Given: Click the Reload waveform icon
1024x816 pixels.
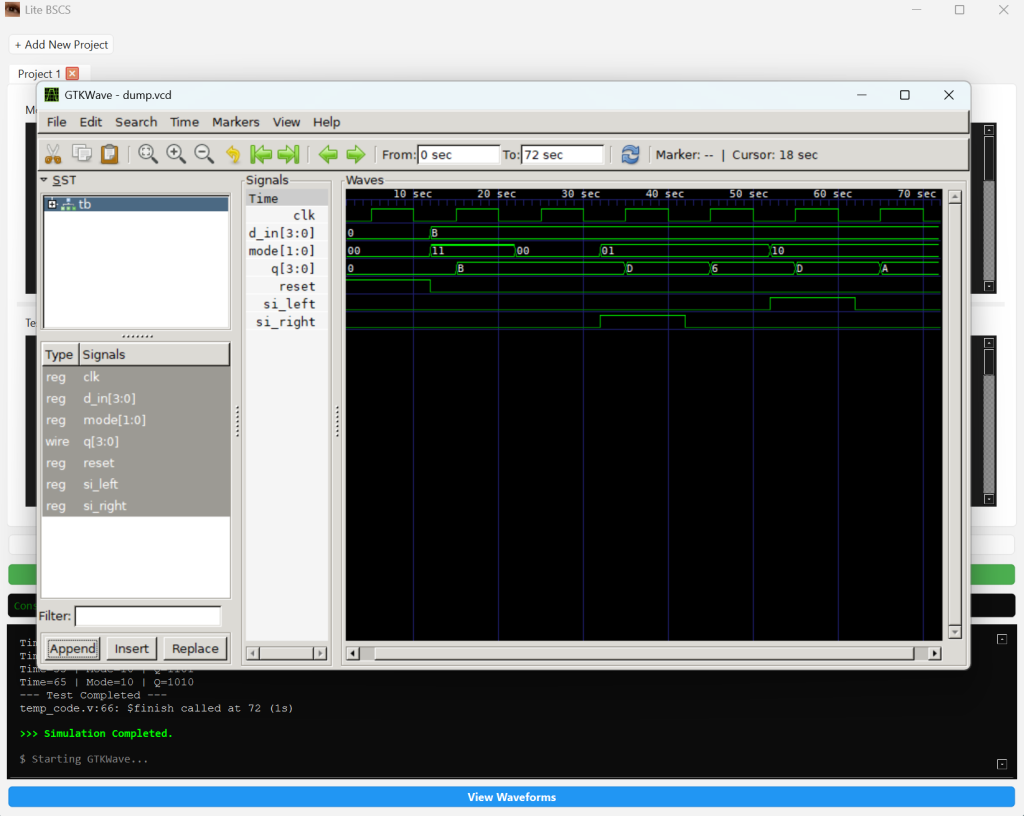Looking at the screenshot, I should (630, 154).
